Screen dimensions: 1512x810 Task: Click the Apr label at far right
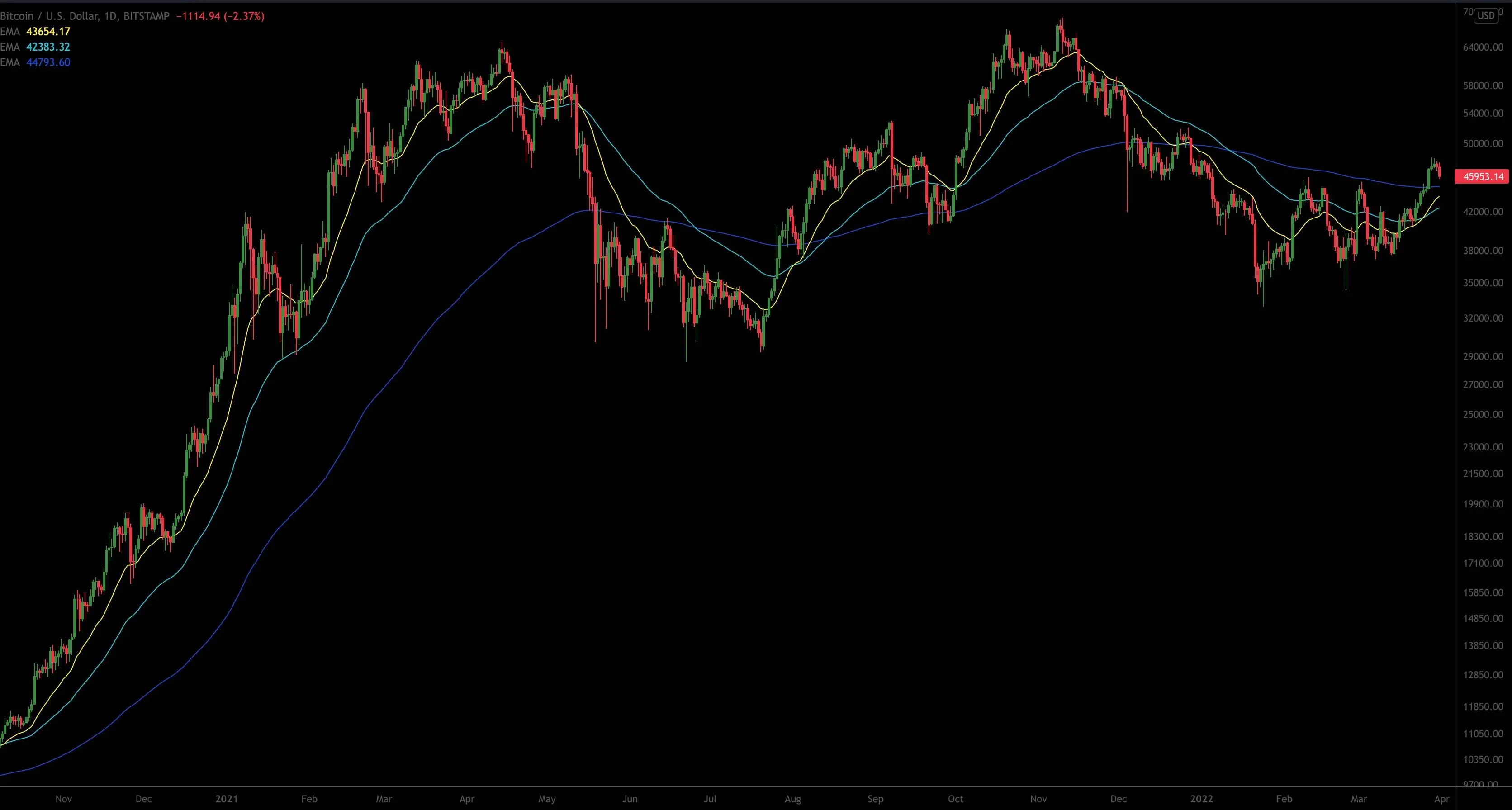tap(1441, 799)
